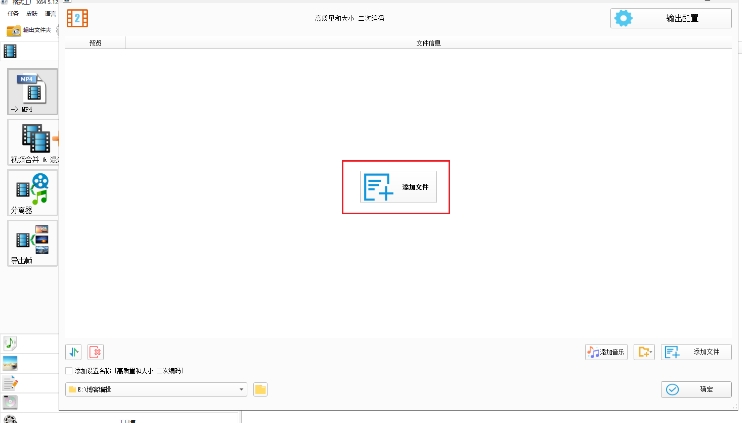Click the red remove-file icon at bottom left
This screenshot has width=742, height=423.
95,352
